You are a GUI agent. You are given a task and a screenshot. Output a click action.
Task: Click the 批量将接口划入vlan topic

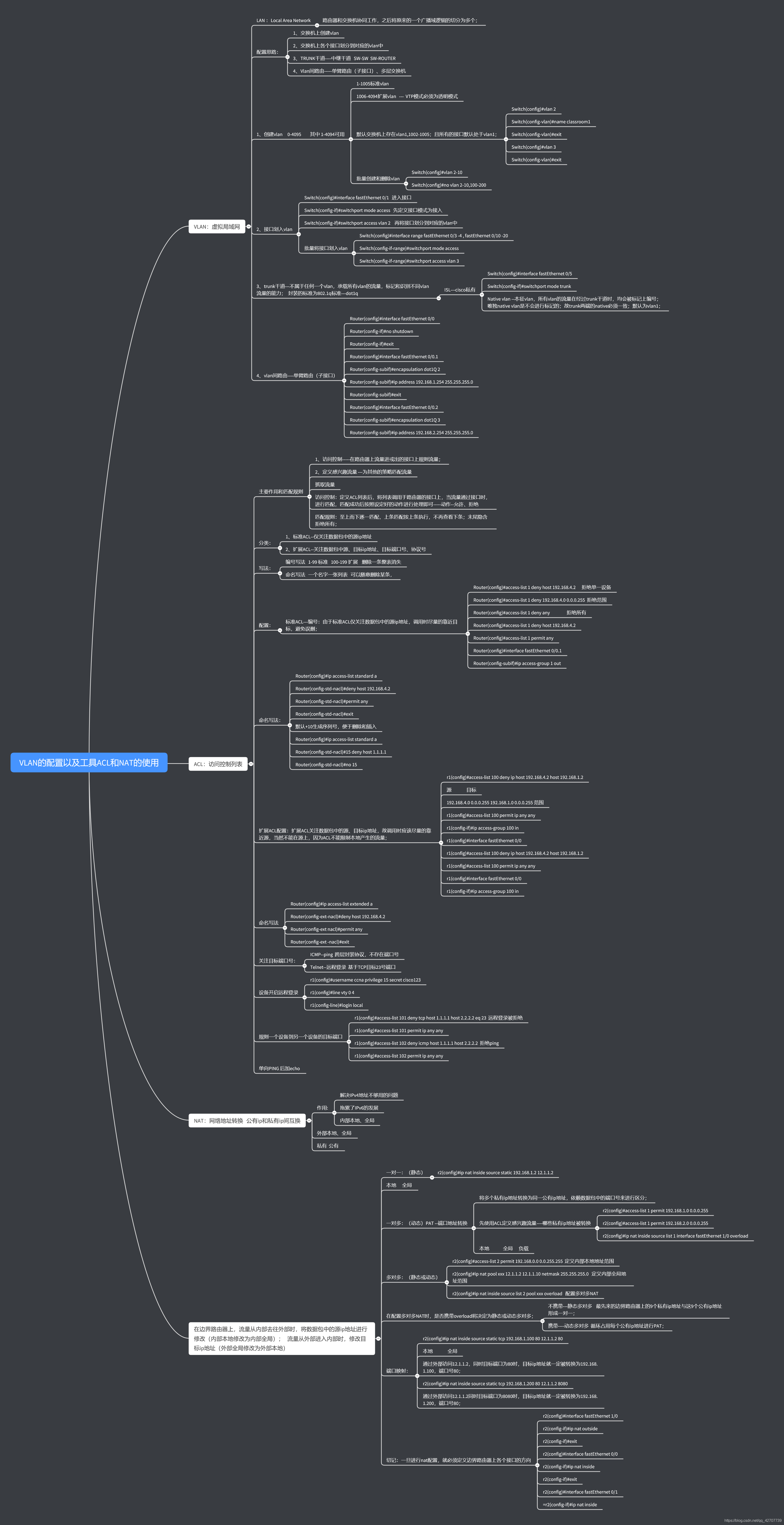coord(326,249)
